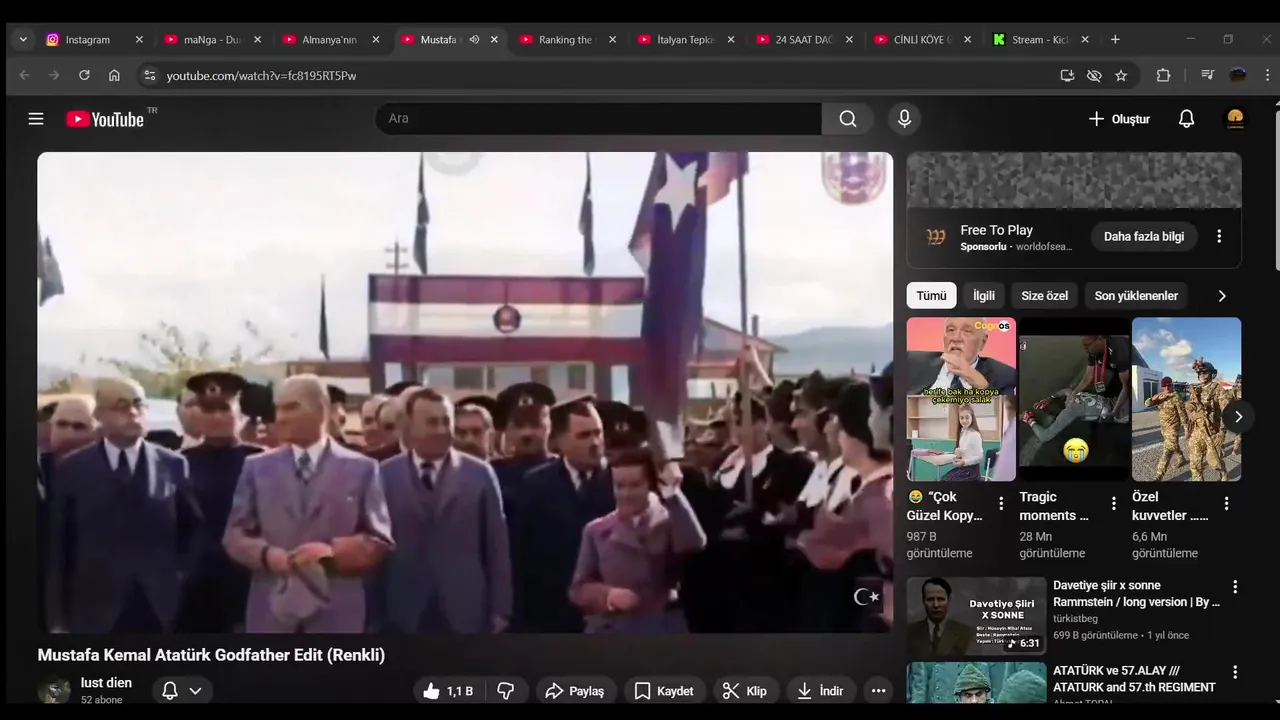This screenshot has height=720, width=1280.
Task: Open options for the Özel kuvvetler short
Action: [1226, 504]
